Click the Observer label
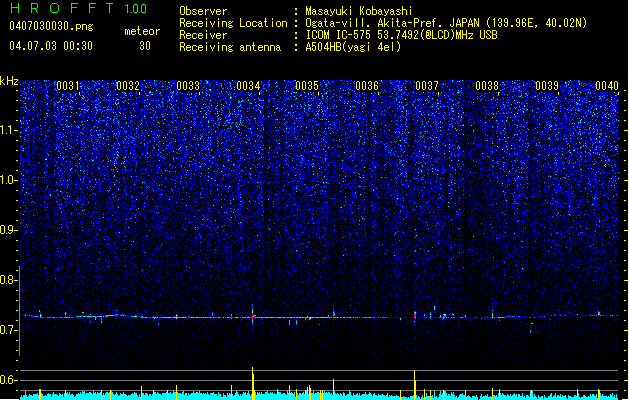Viewport: 629px width, 400px height. [x=203, y=11]
